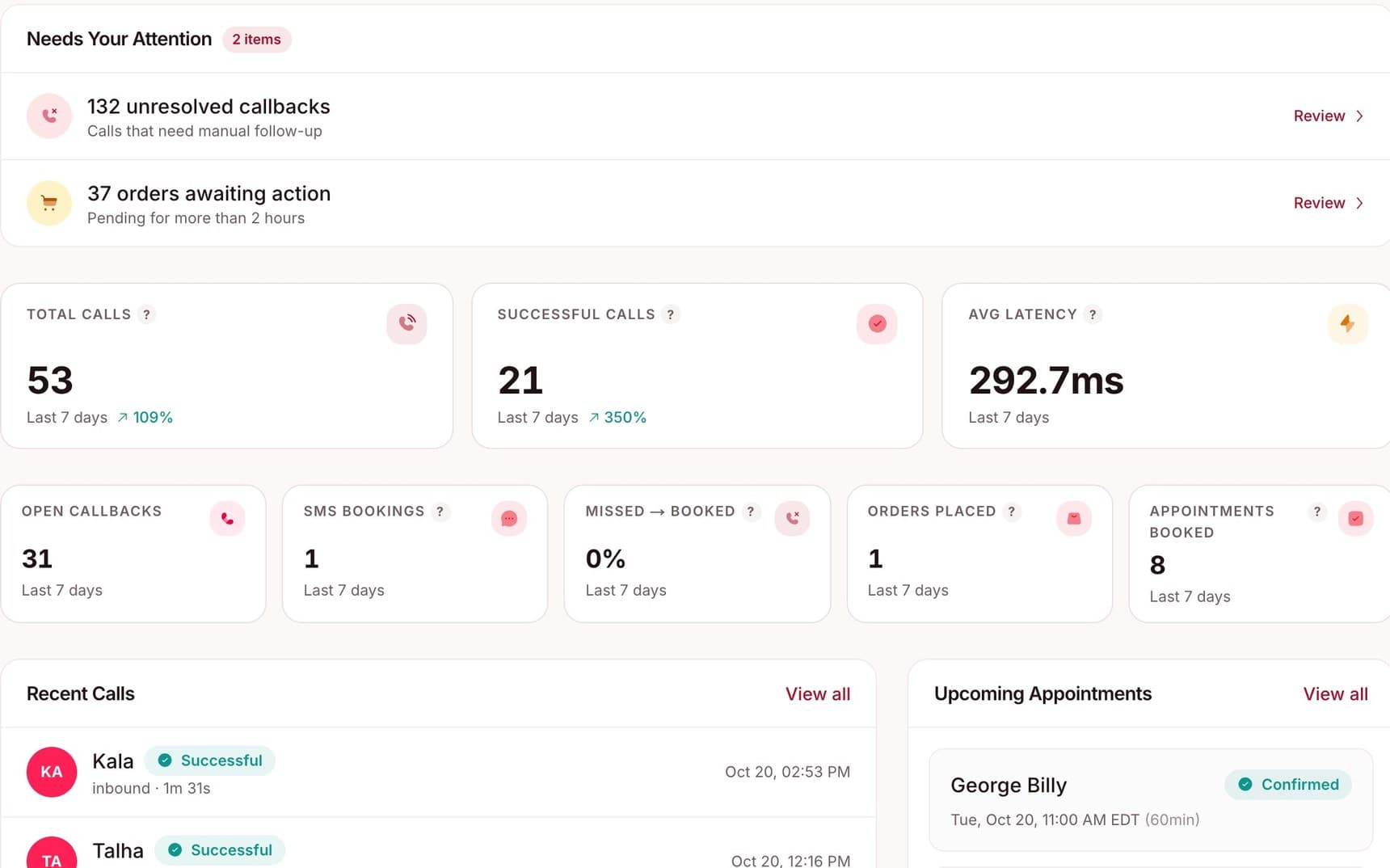Click the Missed → Booked phone icon
The width and height of the screenshot is (1390, 868).
point(792,518)
